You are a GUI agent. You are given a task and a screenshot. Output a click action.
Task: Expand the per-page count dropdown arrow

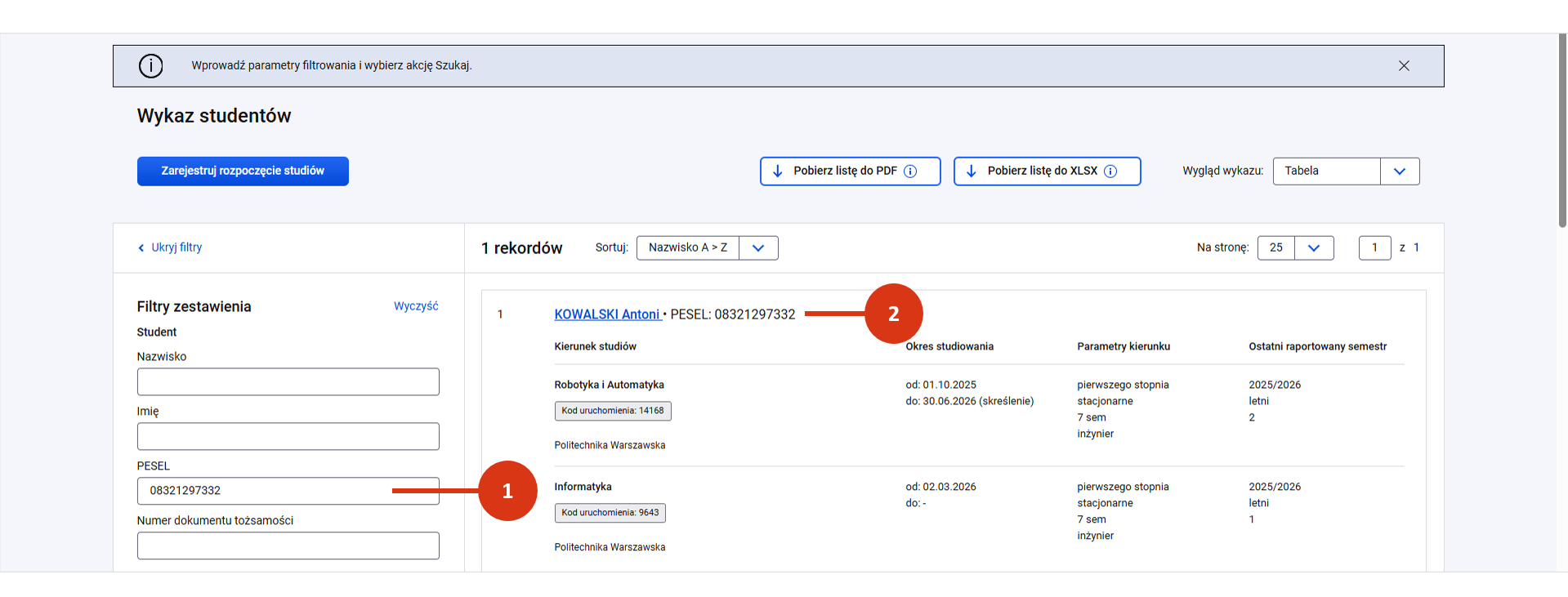[x=1314, y=247]
